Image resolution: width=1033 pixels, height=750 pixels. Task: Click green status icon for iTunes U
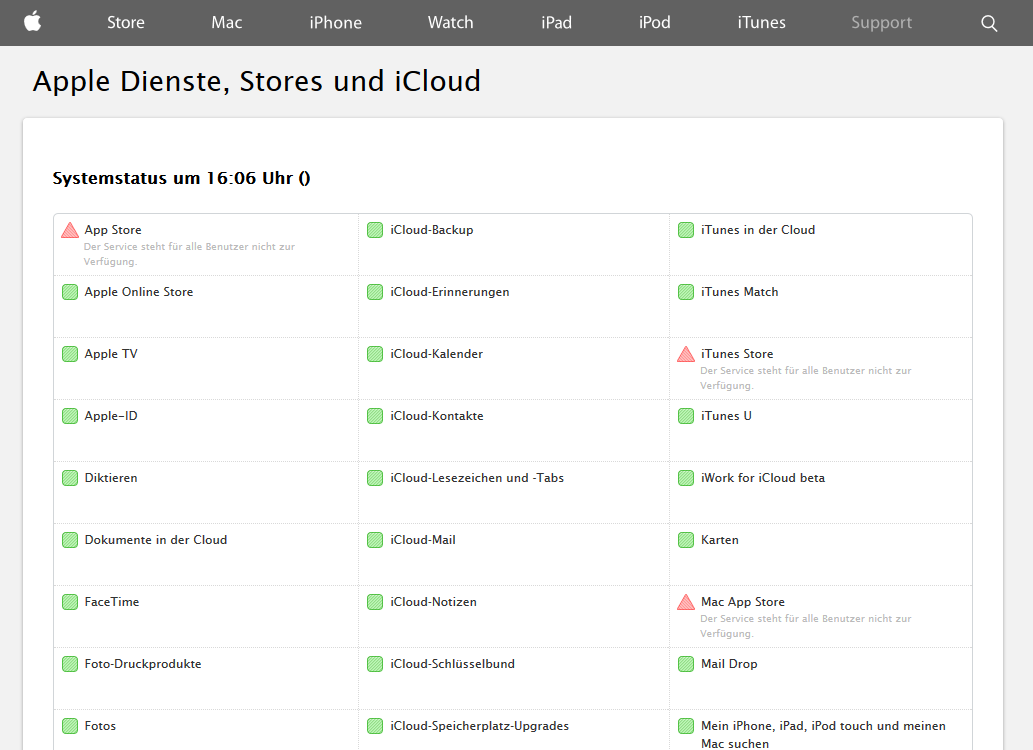(x=686, y=416)
